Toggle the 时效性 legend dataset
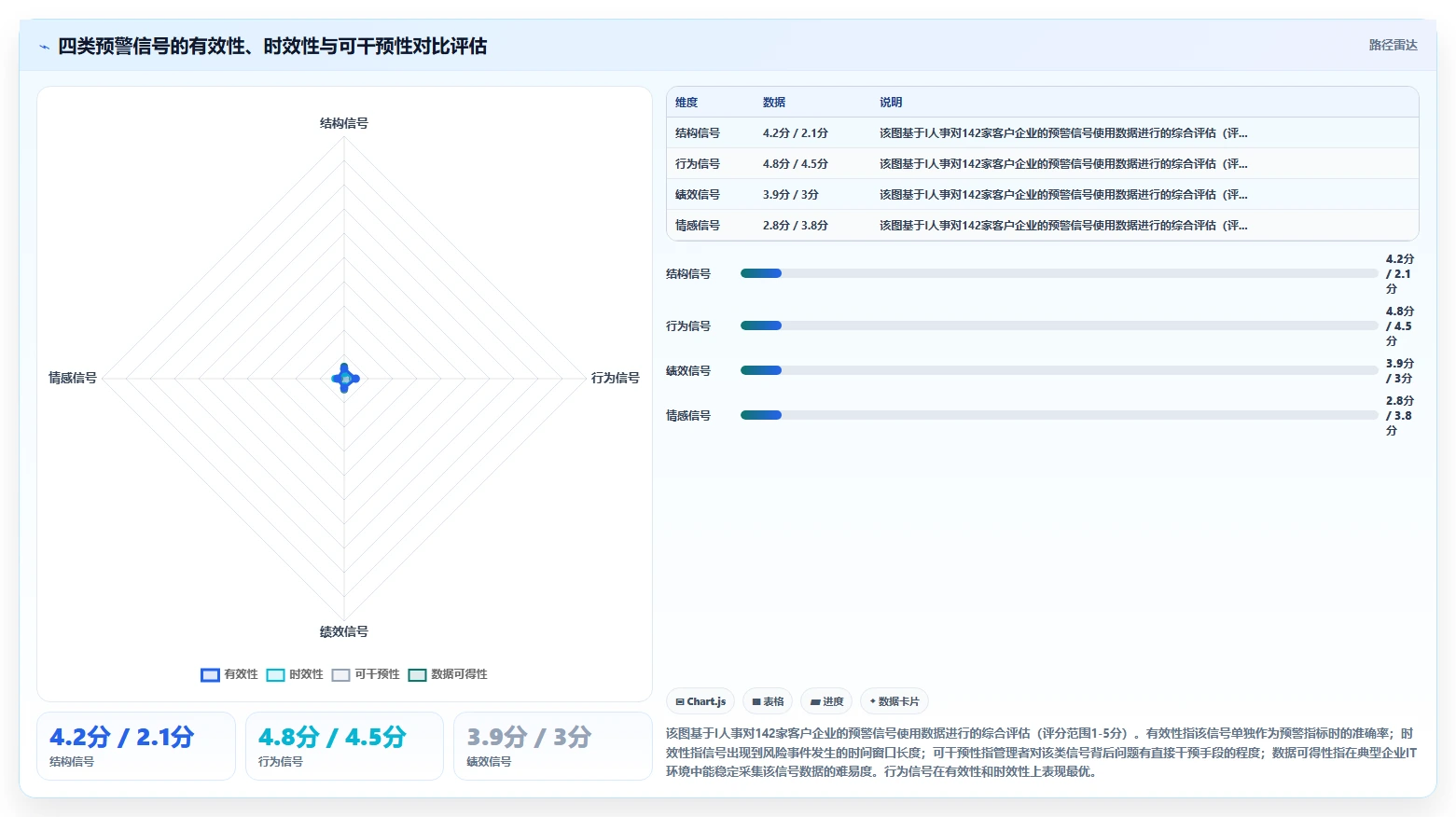Screen dimensions: 1456x817 [295, 674]
